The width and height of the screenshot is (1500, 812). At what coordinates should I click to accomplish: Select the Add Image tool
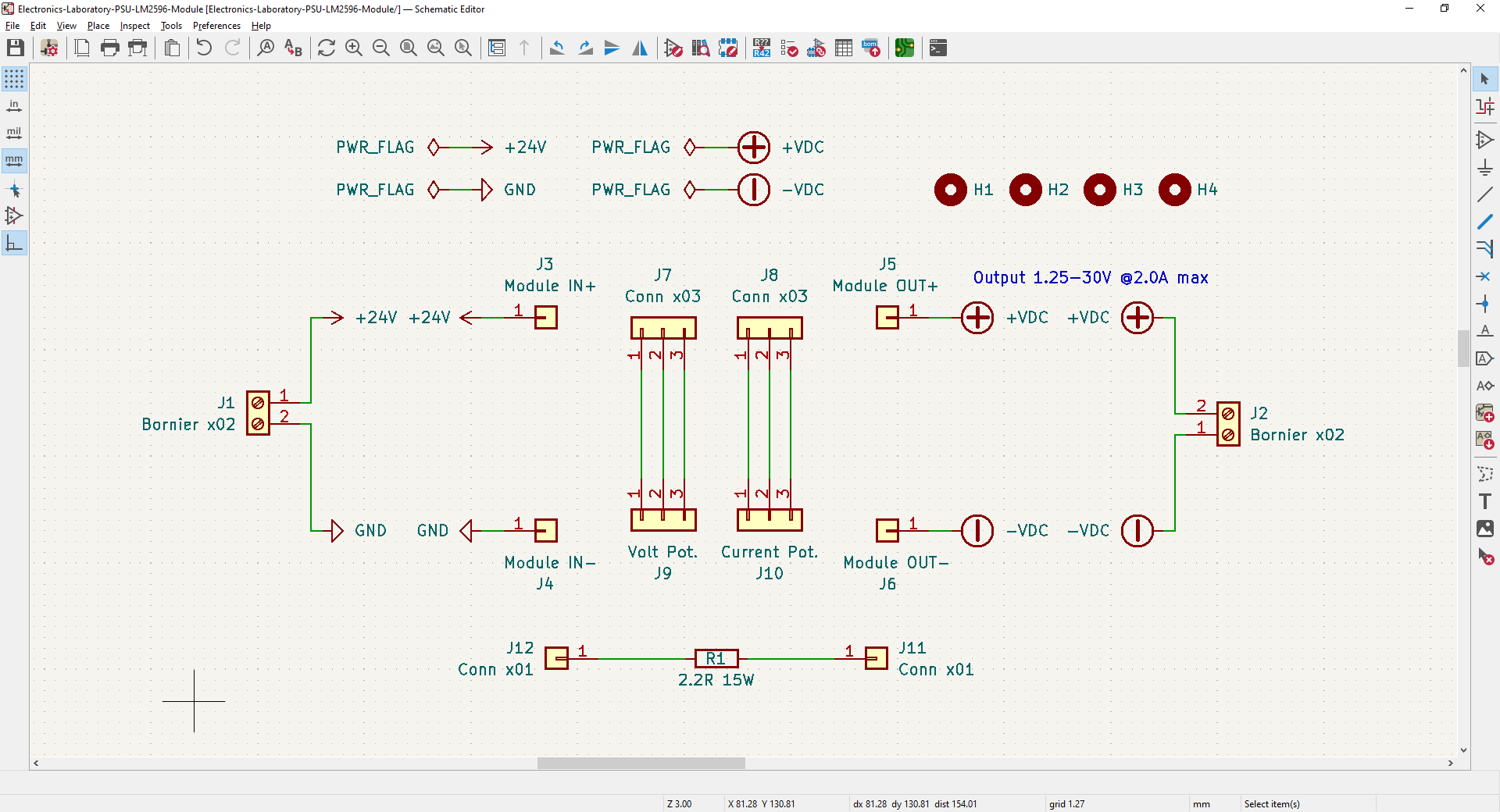[x=1485, y=529]
